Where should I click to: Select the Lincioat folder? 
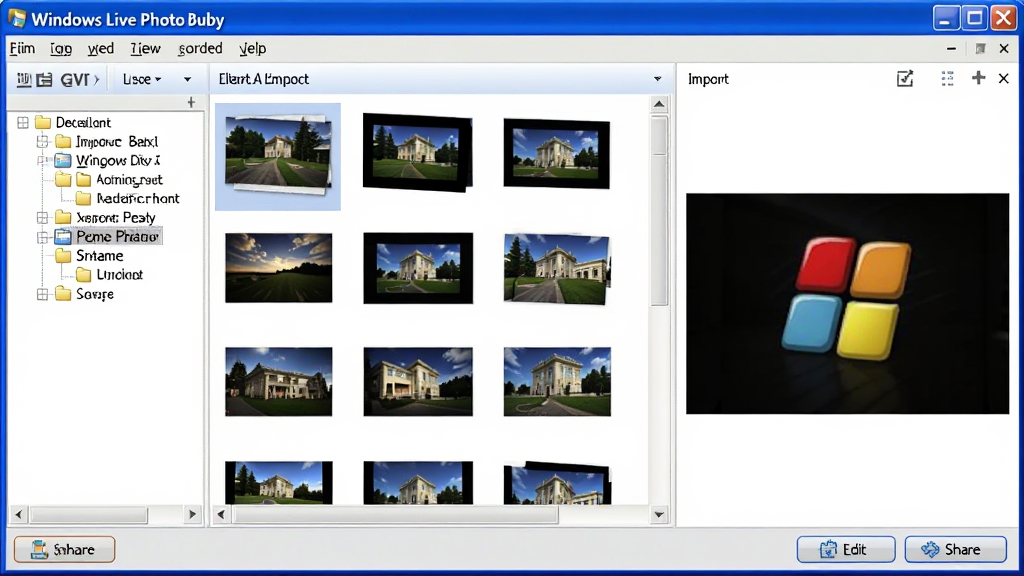109,274
